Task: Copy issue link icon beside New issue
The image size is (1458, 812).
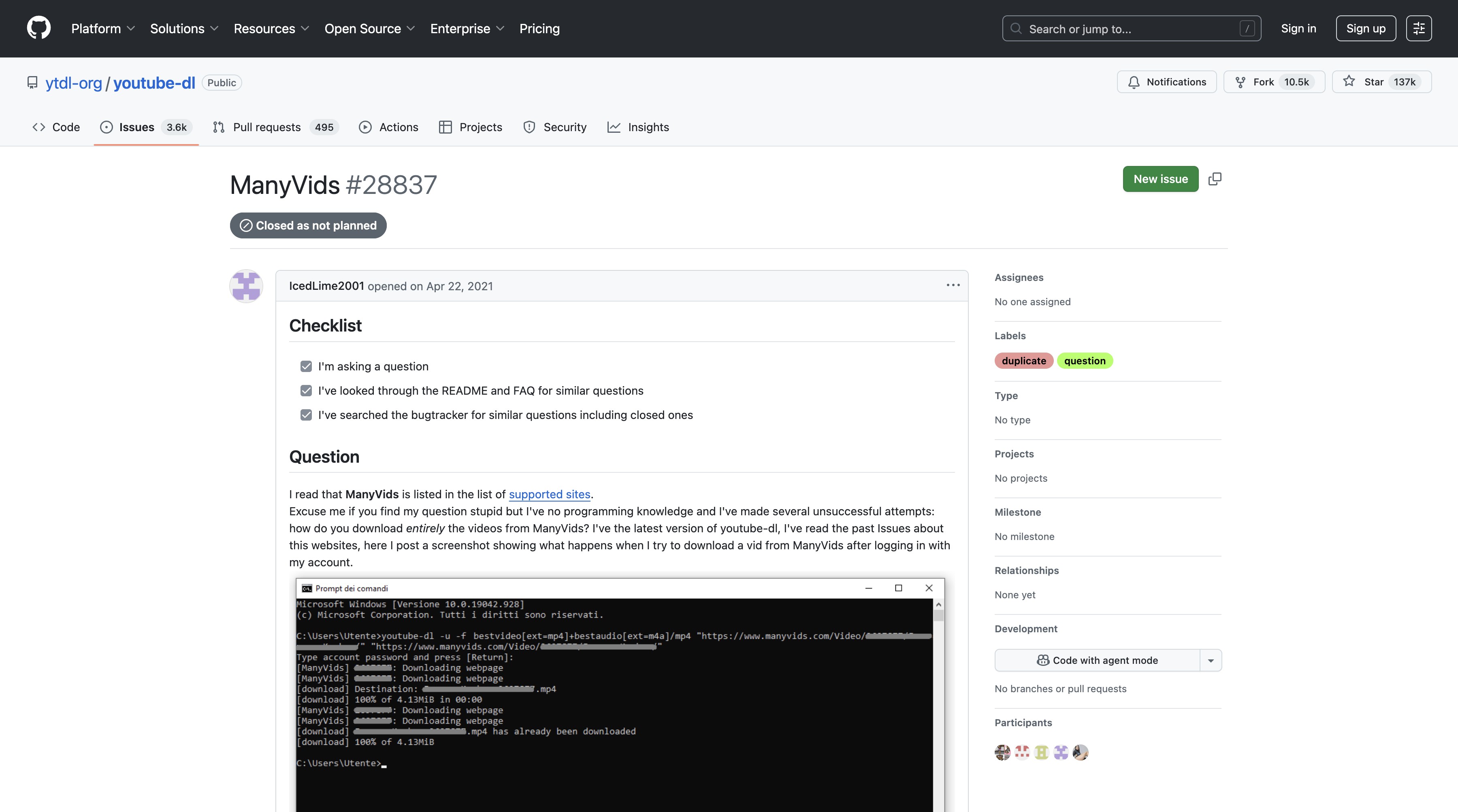Action: [x=1215, y=179]
